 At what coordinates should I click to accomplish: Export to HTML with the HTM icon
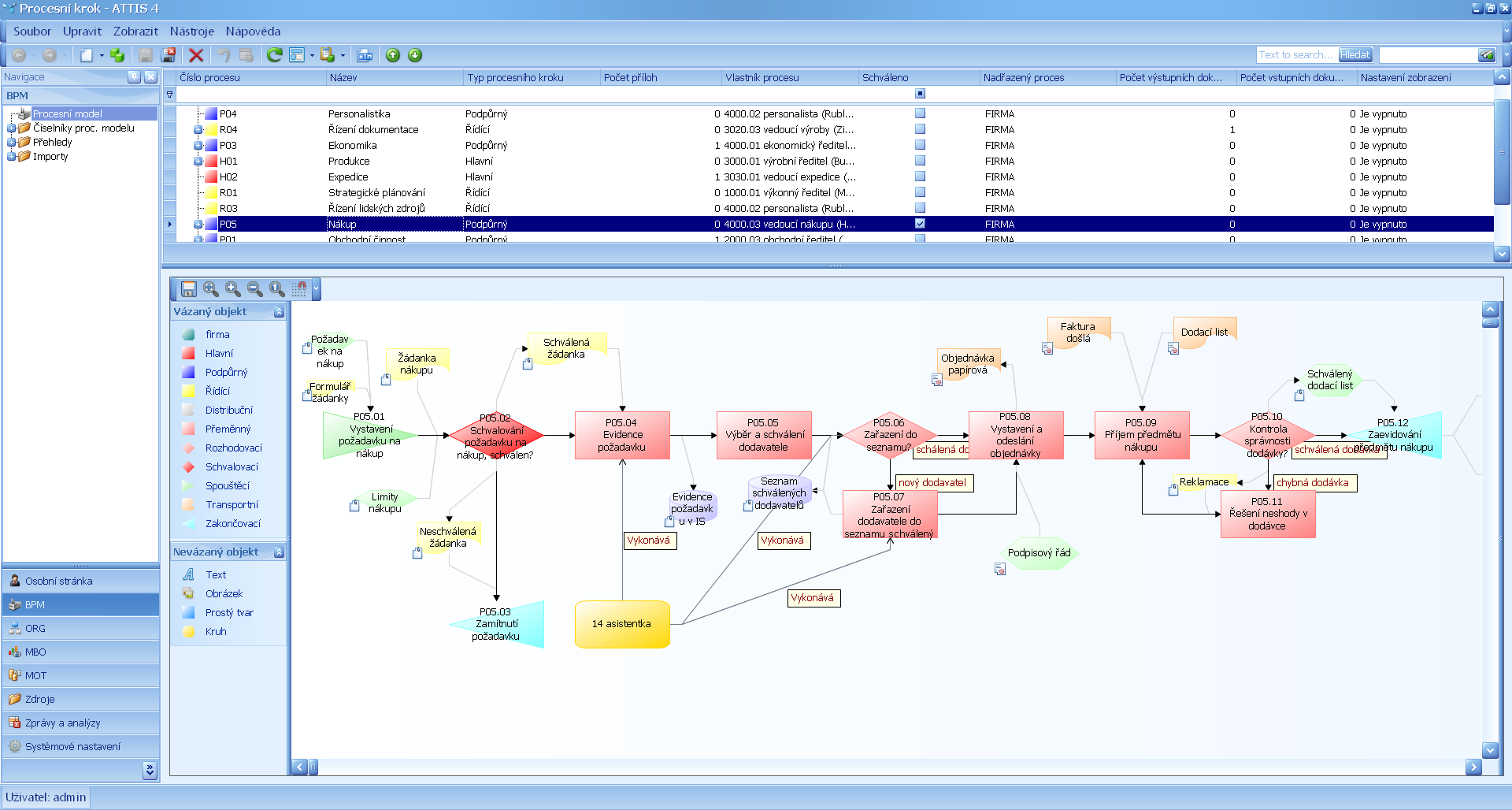coord(365,55)
